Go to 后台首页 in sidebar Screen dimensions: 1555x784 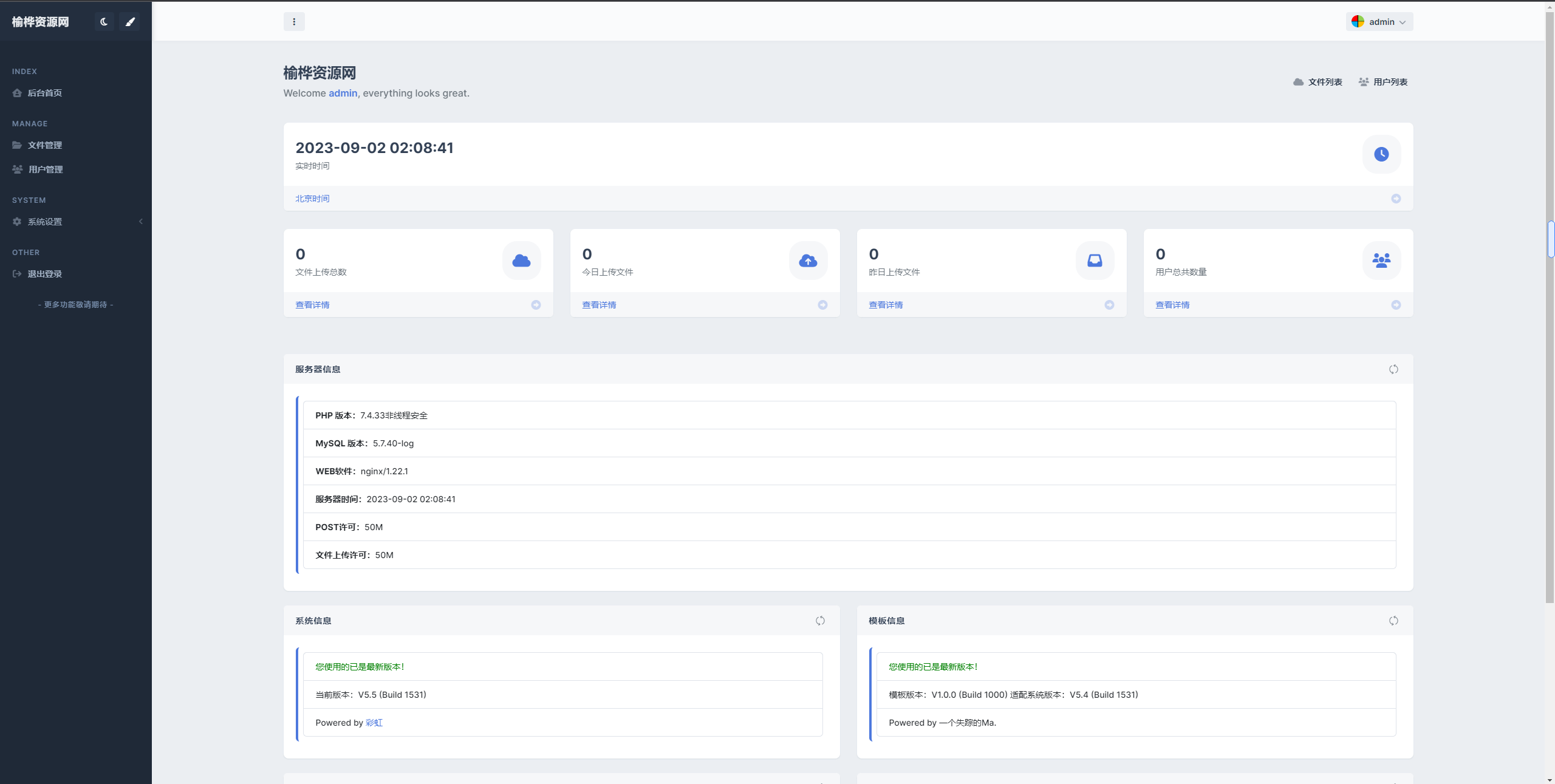(76, 93)
